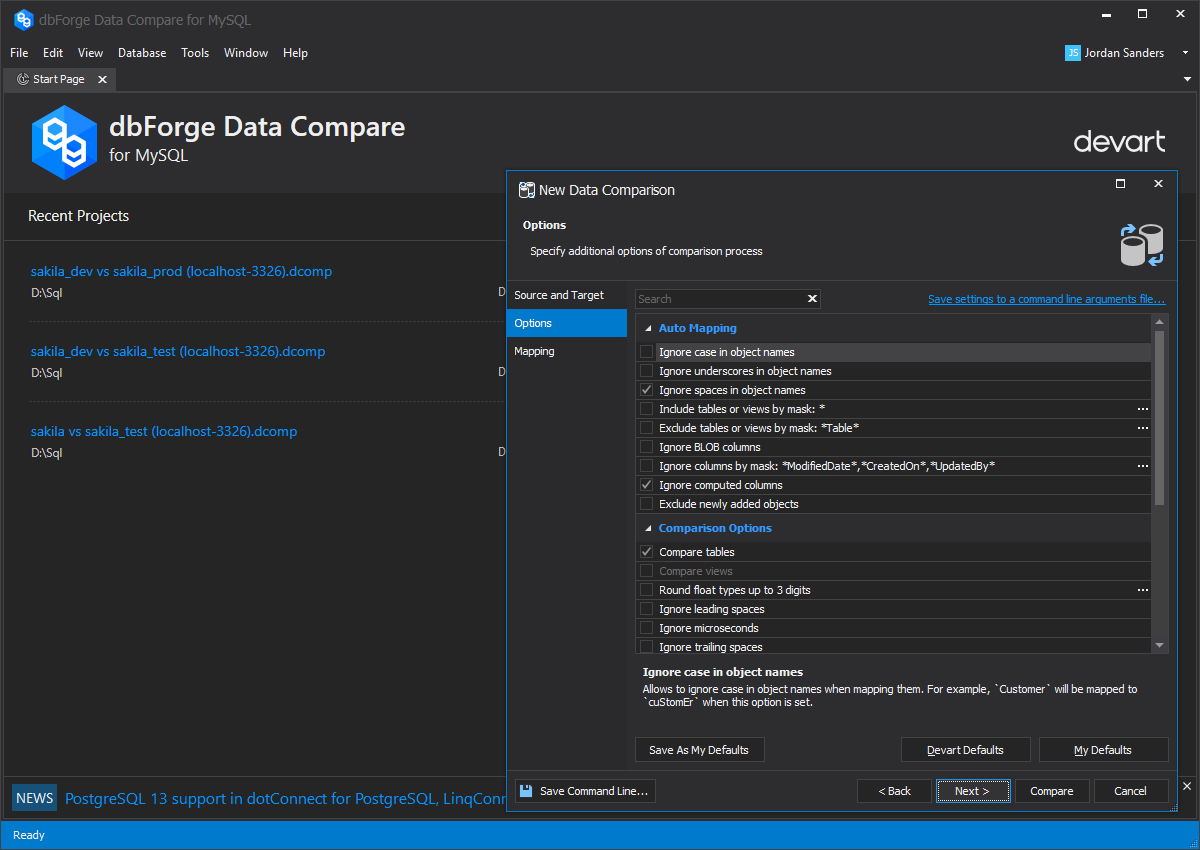Open the Window menu
Image resolution: width=1200 pixels, height=850 pixels.
pos(246,53)
